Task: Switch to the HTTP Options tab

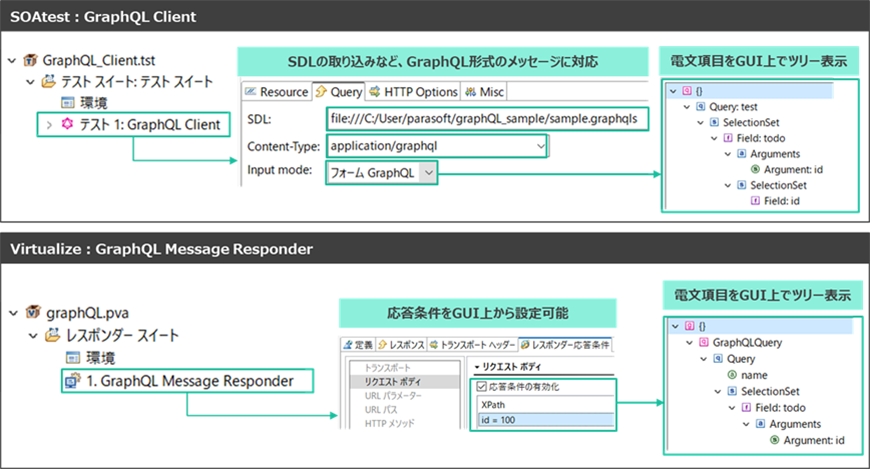Action: click(412, 92)
